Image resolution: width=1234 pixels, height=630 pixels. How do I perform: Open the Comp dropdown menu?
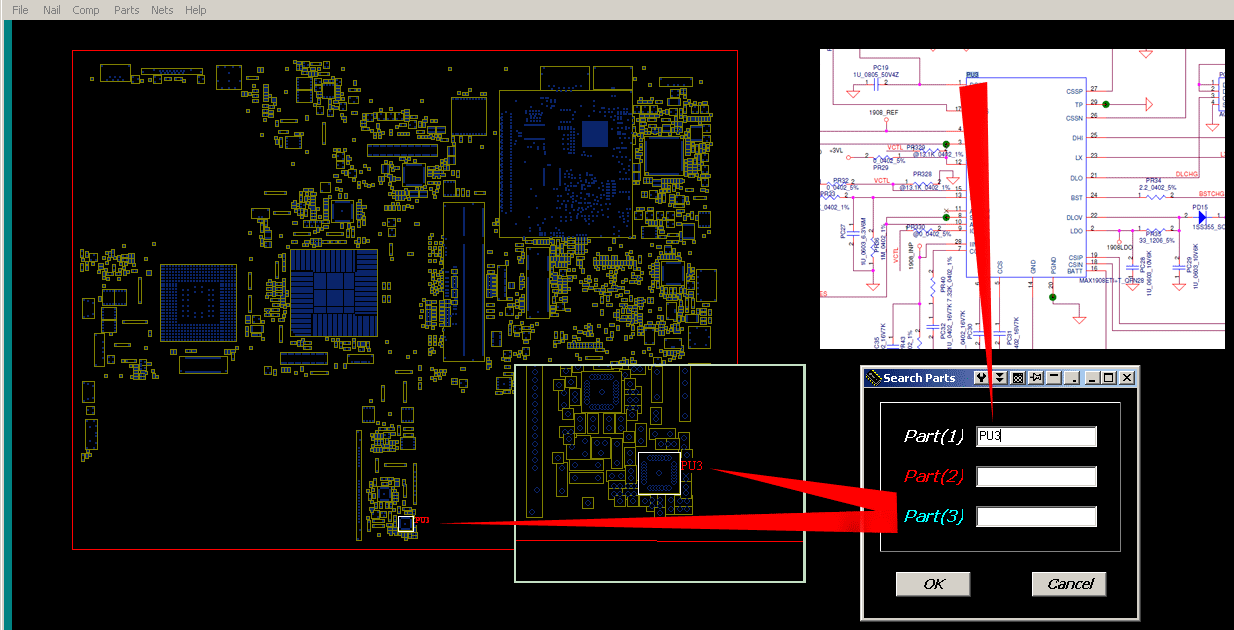coord(86,10)
